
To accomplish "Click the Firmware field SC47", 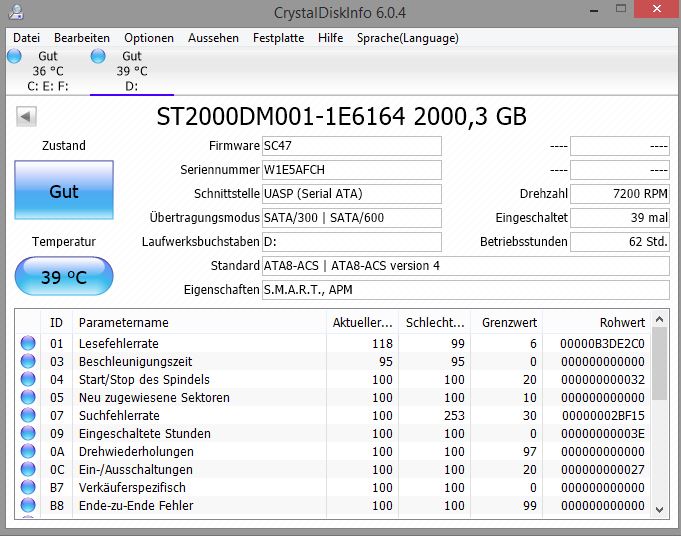I will click(352, 146).
